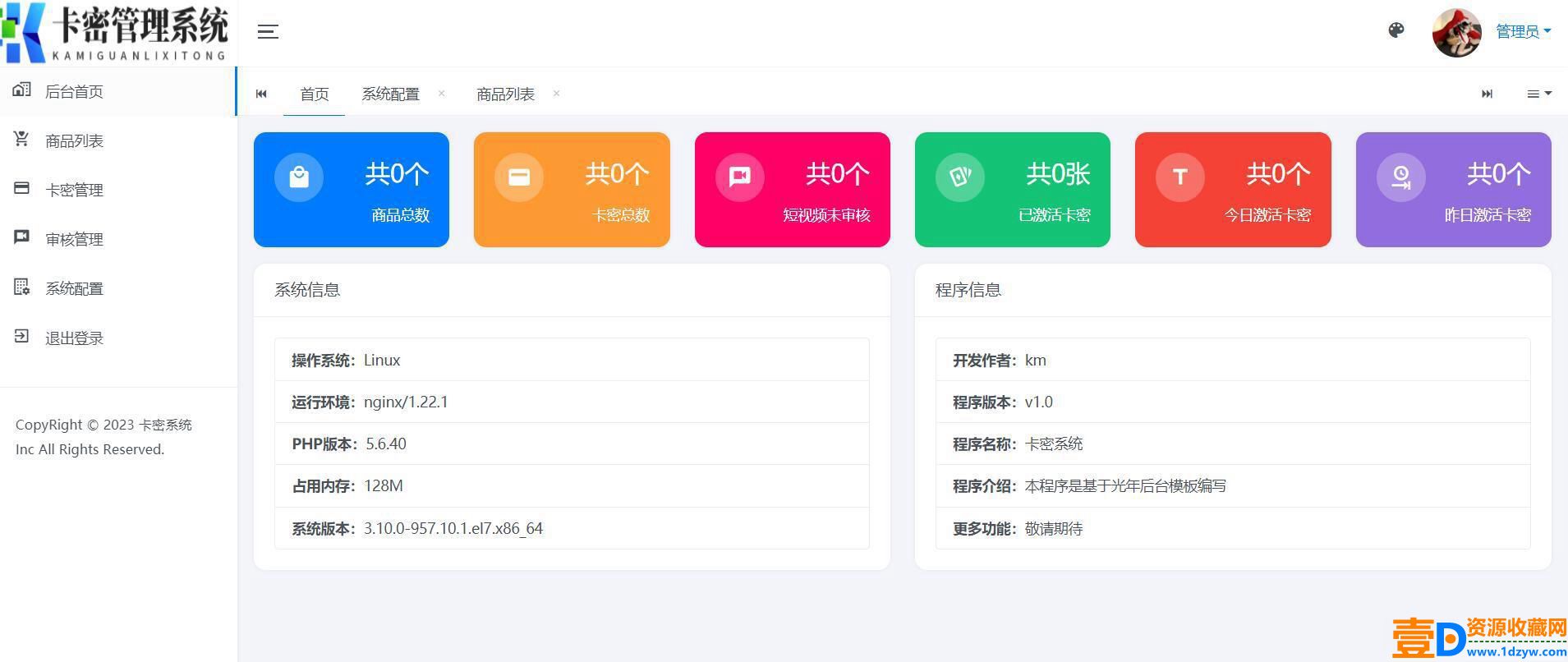Viewport: 1568px width, 662px height.
Task: Click clock icon on 昨日激活卡密 card
Action: (1401, 177)
